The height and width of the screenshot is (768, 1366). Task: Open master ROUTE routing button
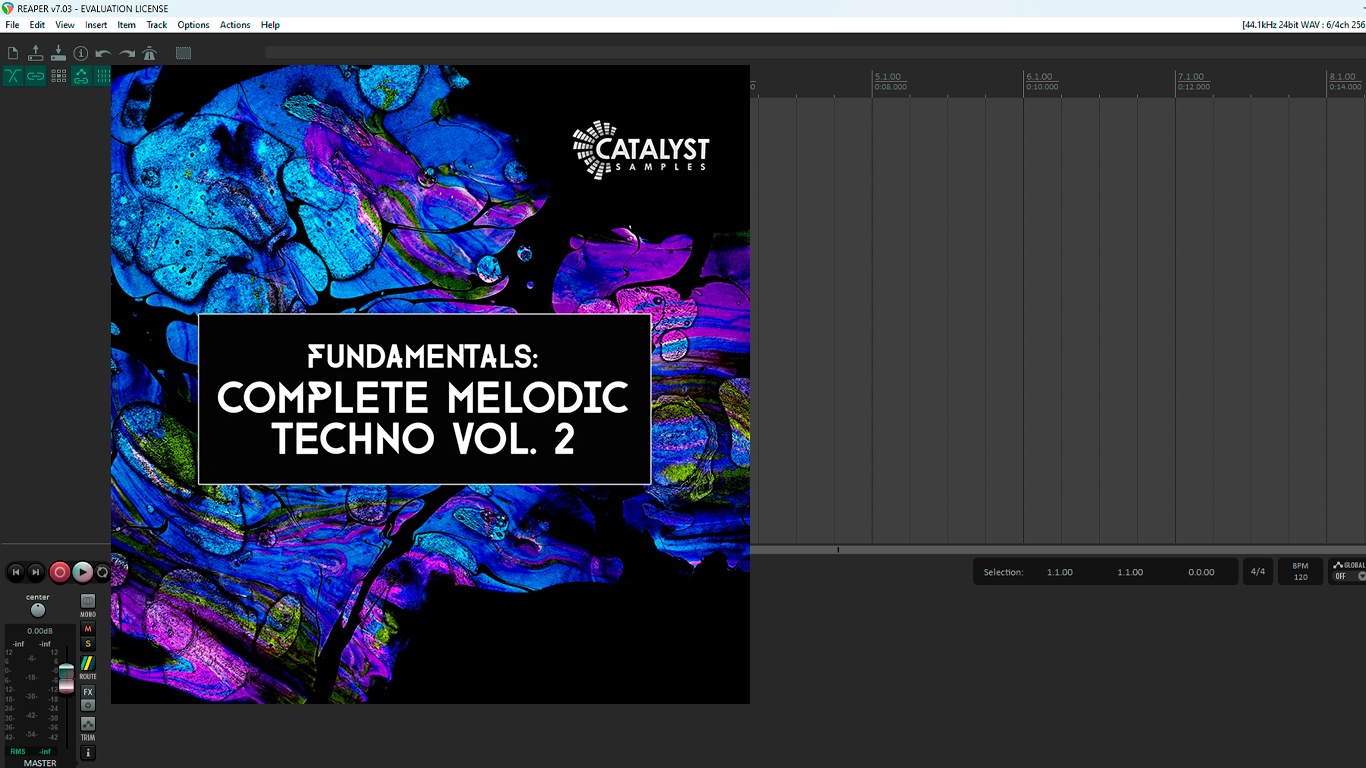[x=88, y=664]
